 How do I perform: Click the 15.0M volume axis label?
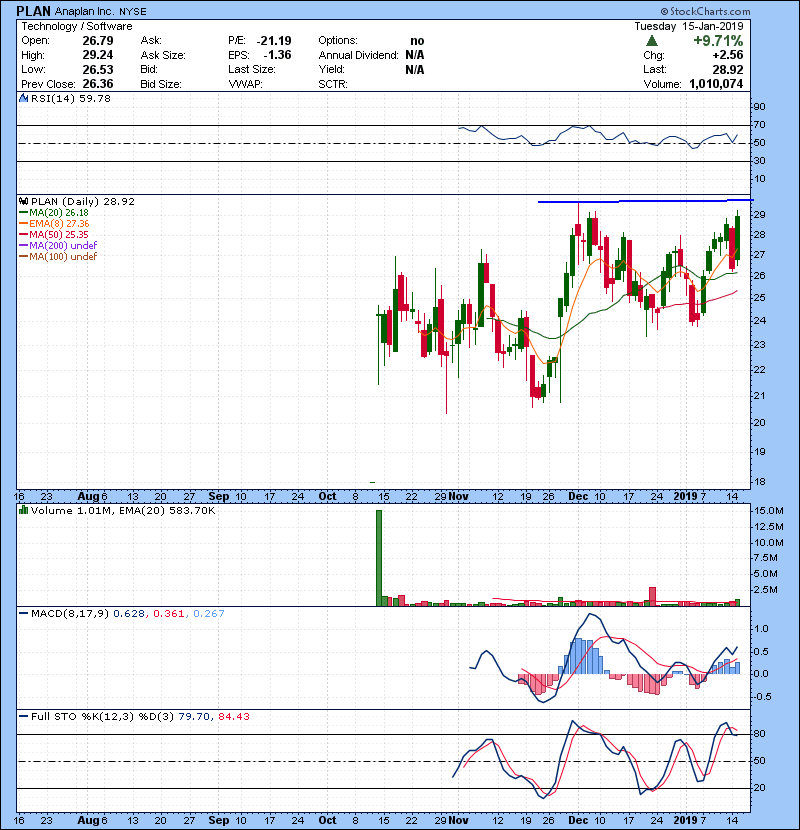tap(769, 511)
